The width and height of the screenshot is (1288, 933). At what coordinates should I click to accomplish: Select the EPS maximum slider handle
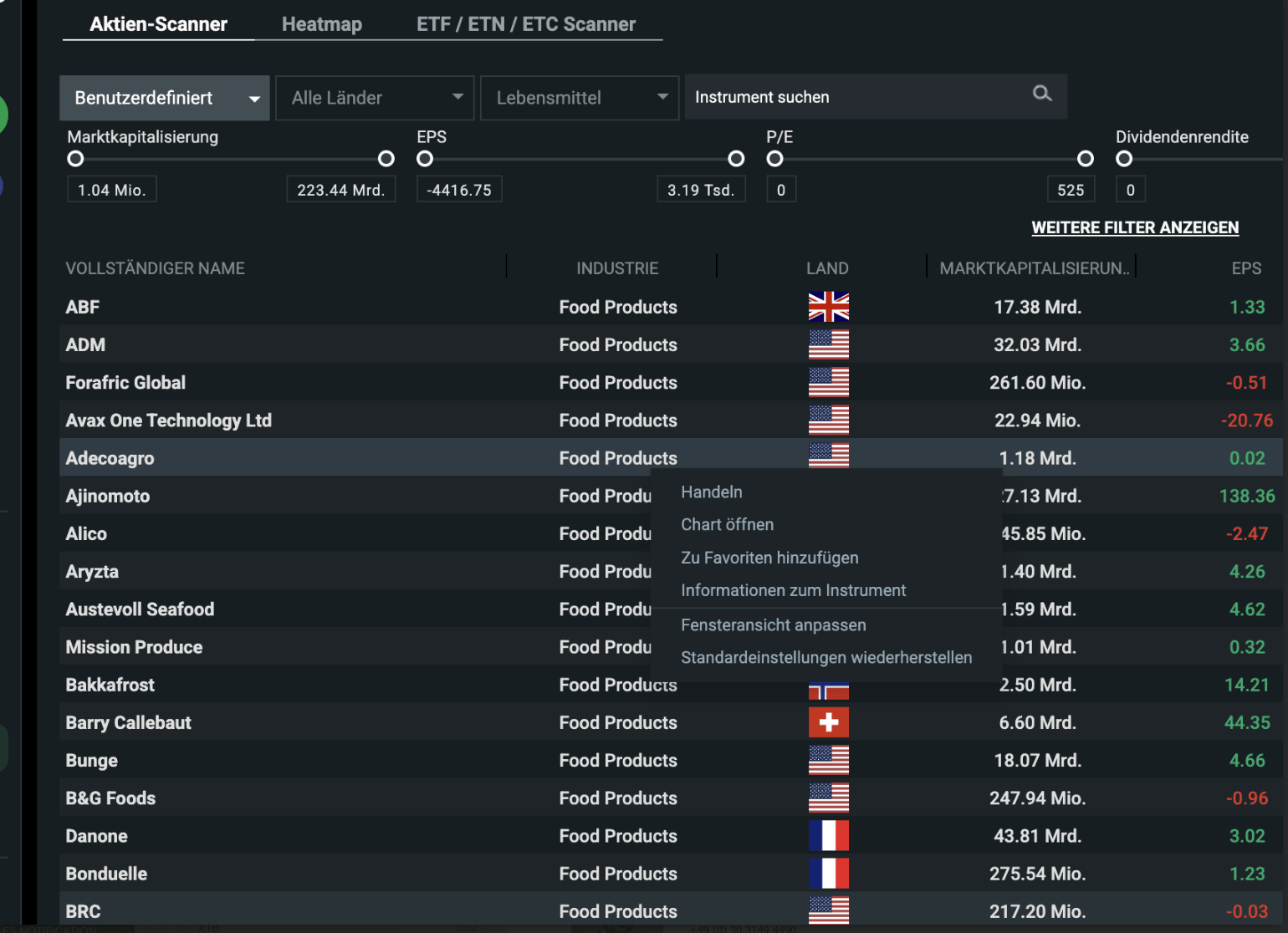(x=736, y=159)
